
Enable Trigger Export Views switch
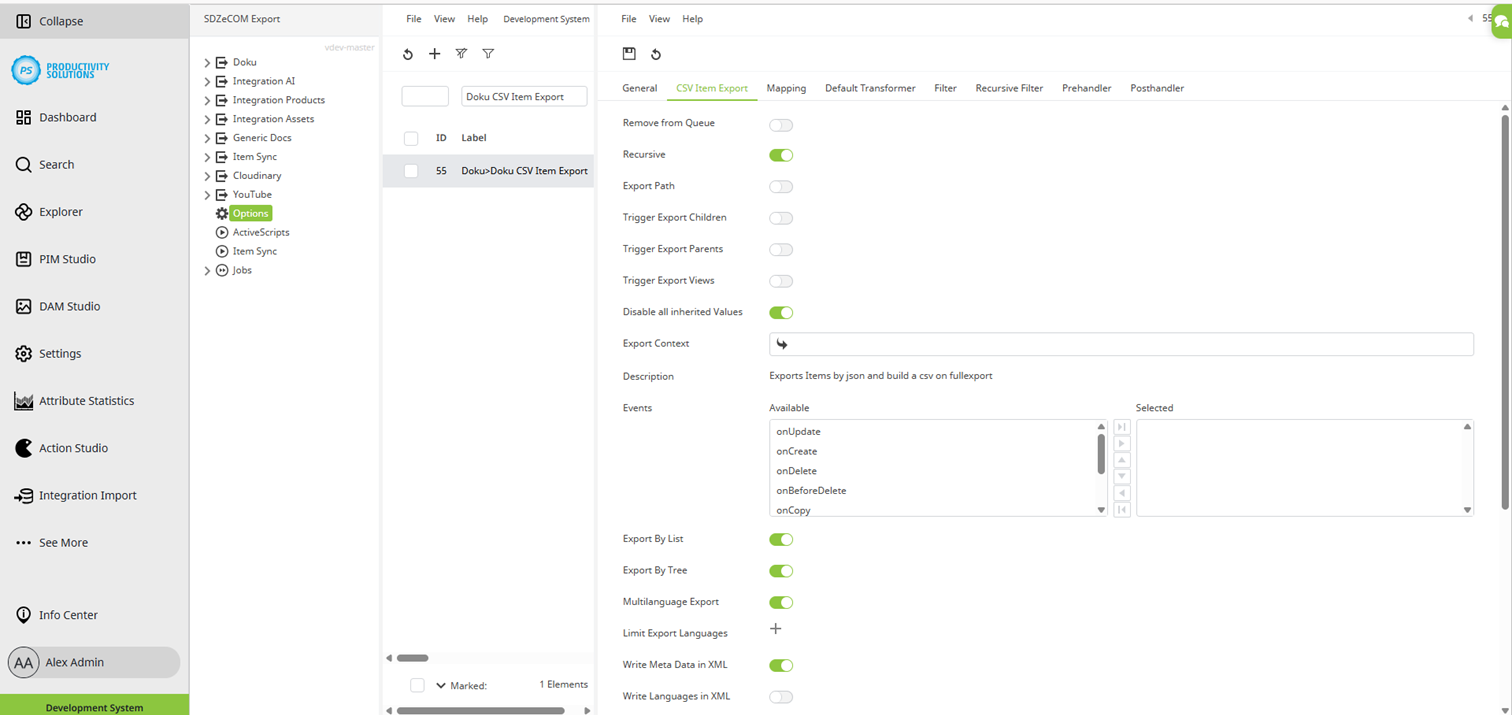[781, 281]
